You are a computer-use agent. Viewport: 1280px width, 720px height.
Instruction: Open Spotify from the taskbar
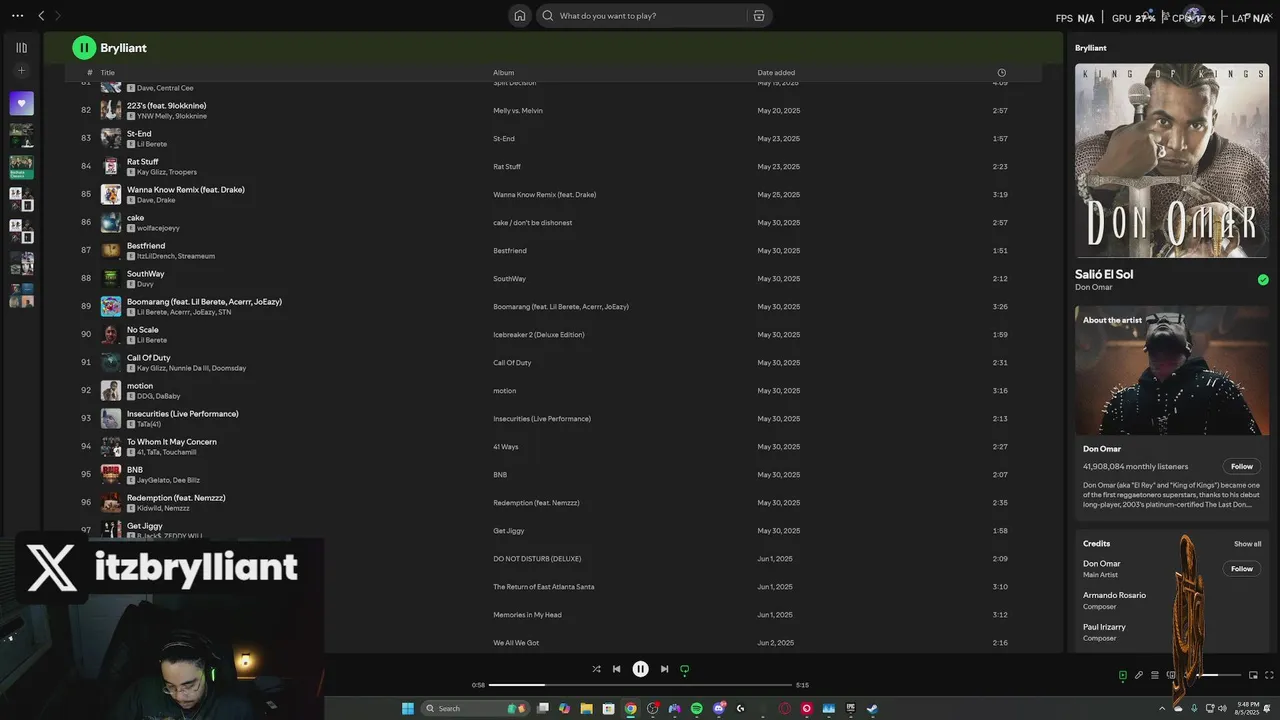coord(697,708)
